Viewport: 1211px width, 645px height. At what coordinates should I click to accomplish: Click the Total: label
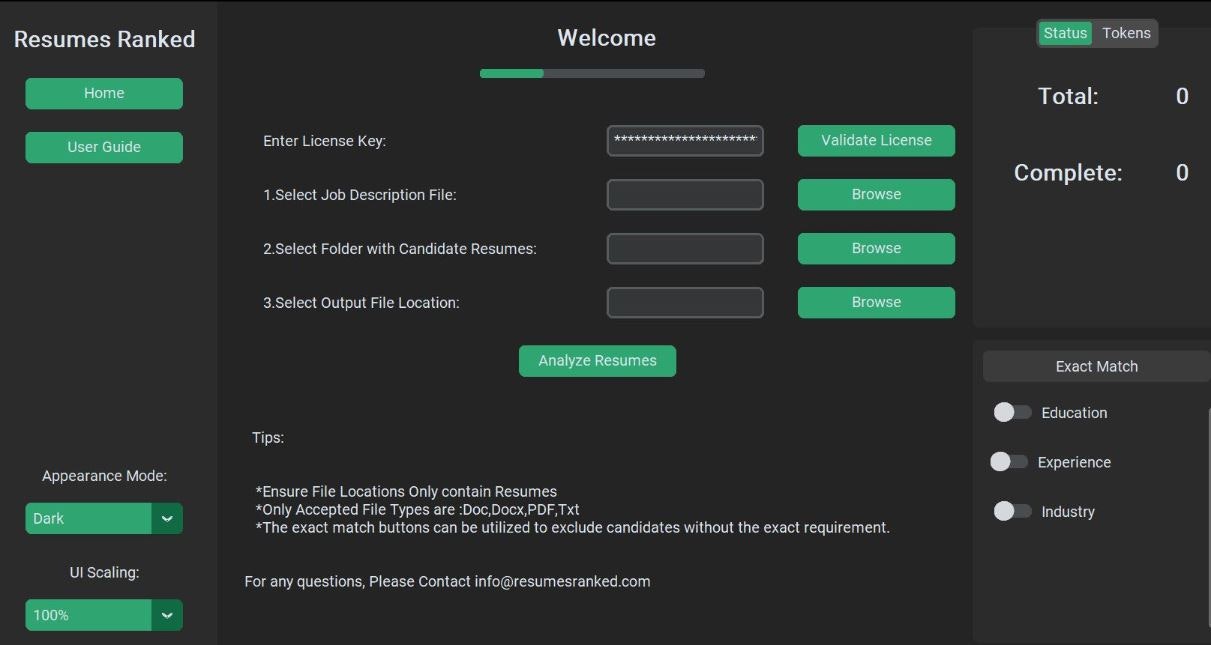tap(1068, 96)
